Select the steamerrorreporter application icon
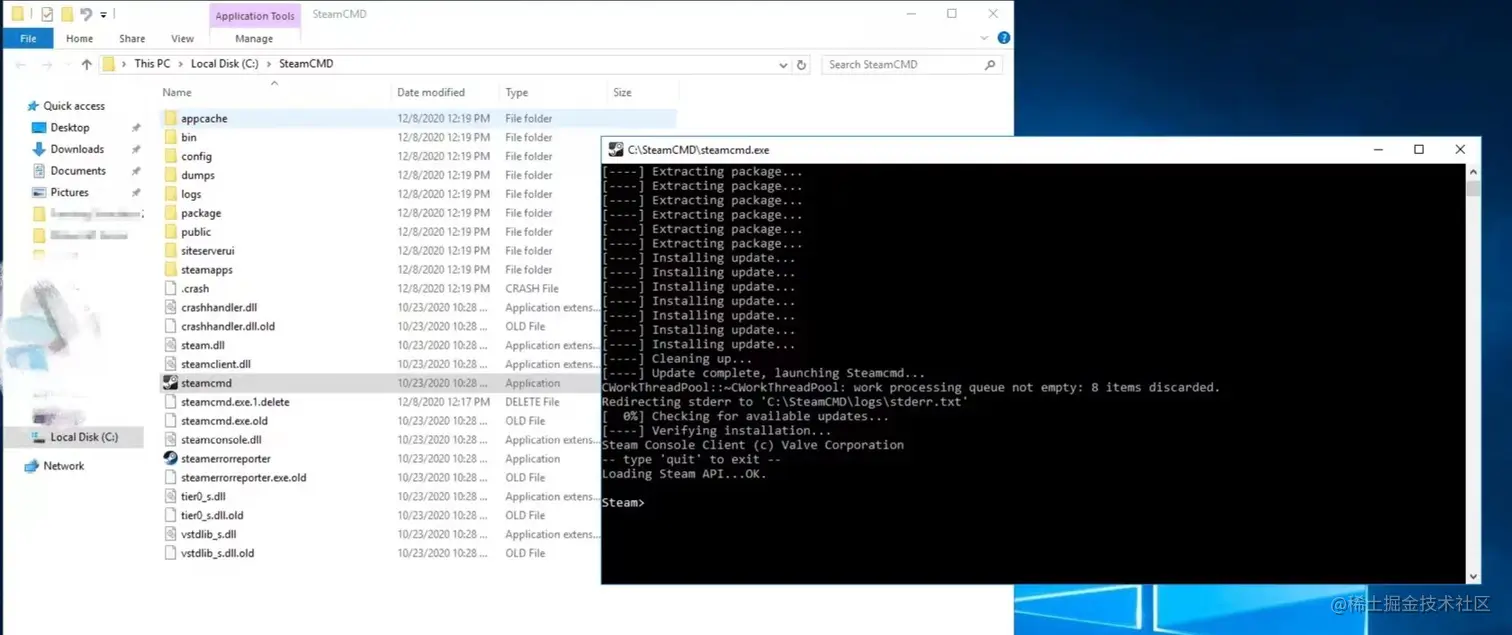The width and height of the screenshot is (1512, 635). (x=170, y=458)
